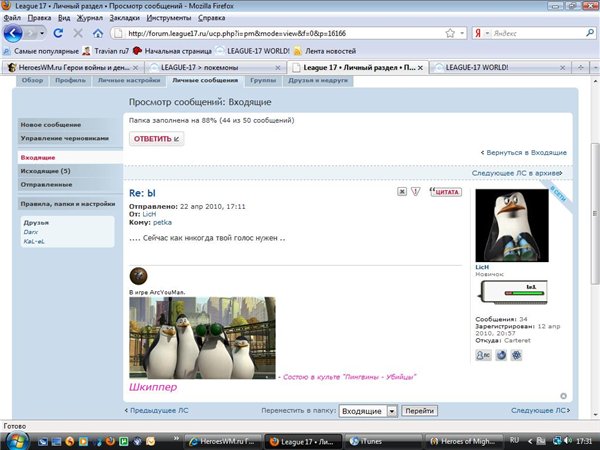
Task: Open the Друзья и недруги tab
Action: click(x=318, y=80)
